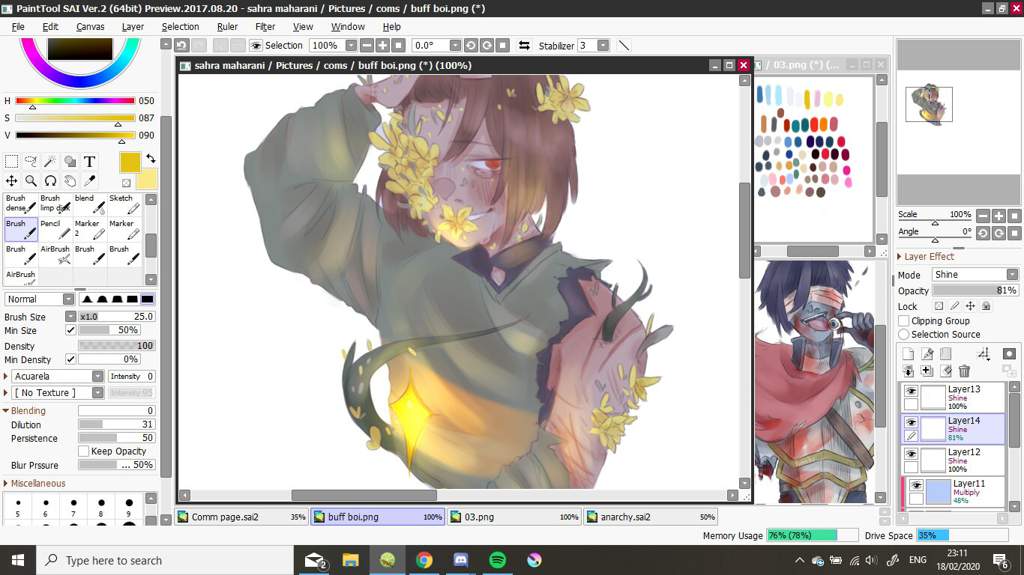
Task: Click the transparent color toggle icon
Action: click(126, 183)
